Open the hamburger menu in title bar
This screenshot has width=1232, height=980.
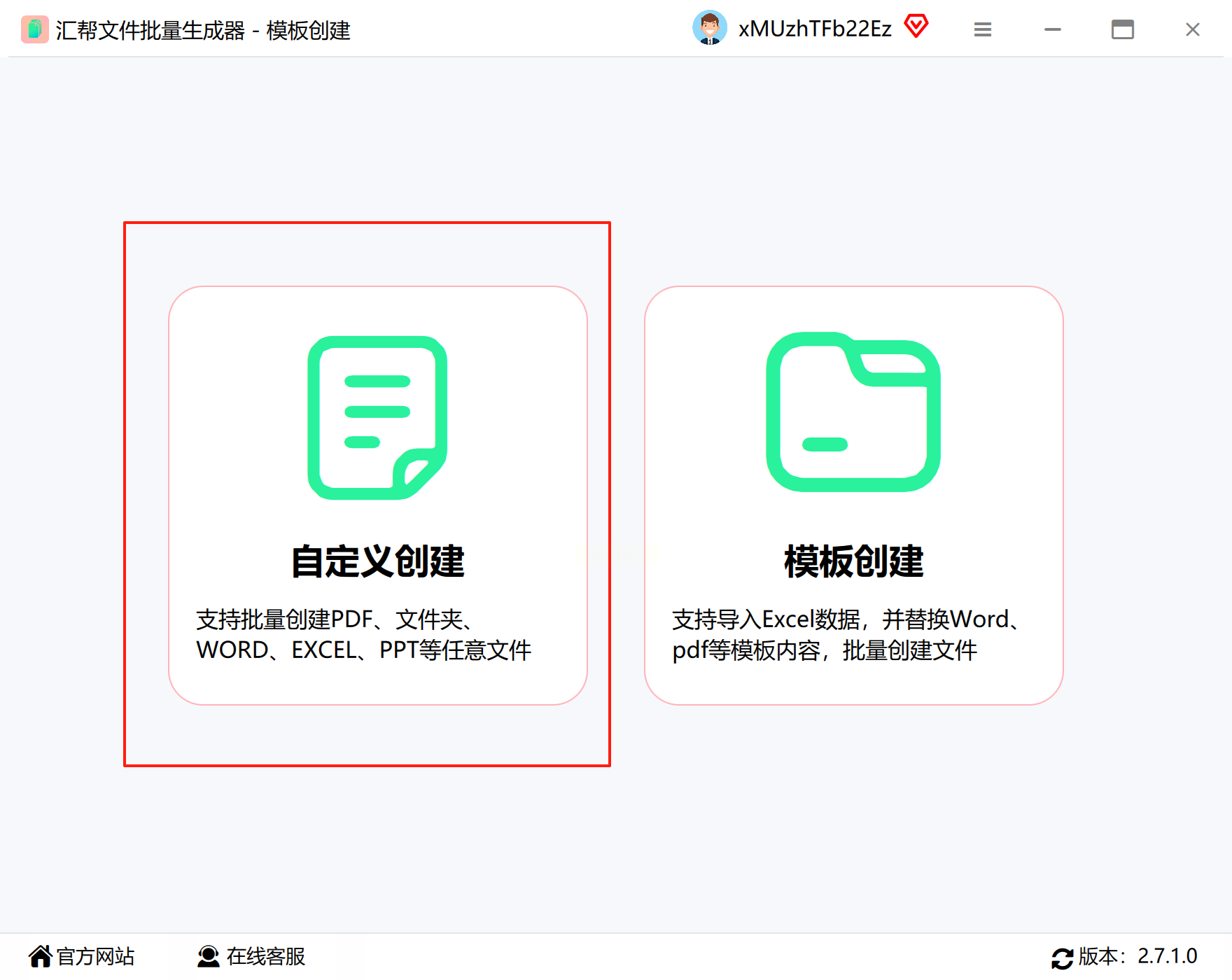(983, 29)
